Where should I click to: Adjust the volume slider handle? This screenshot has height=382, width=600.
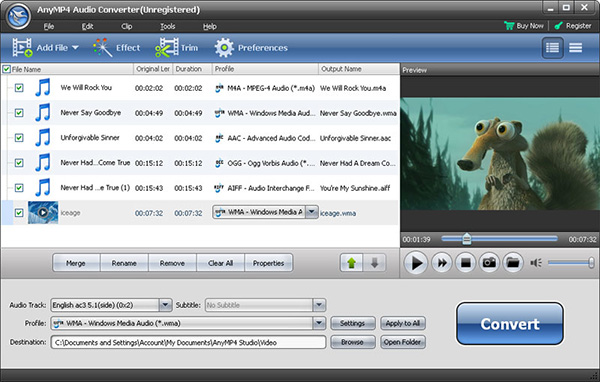[591, 263]
